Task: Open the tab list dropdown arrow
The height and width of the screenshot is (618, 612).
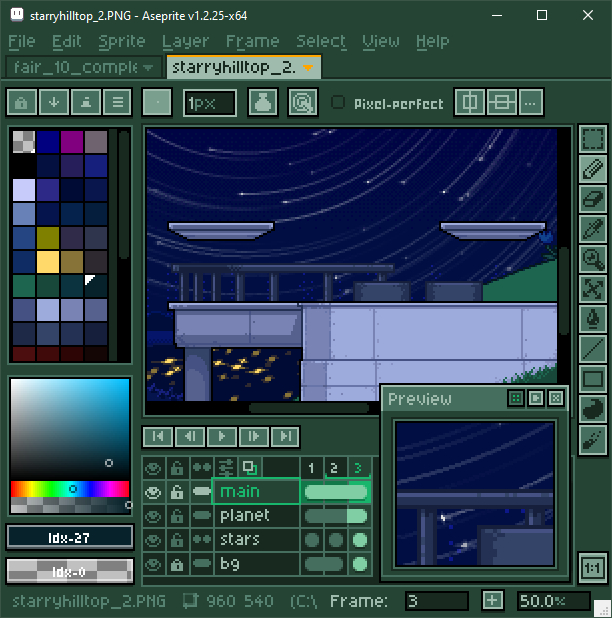Action: (x=149, y=67)
